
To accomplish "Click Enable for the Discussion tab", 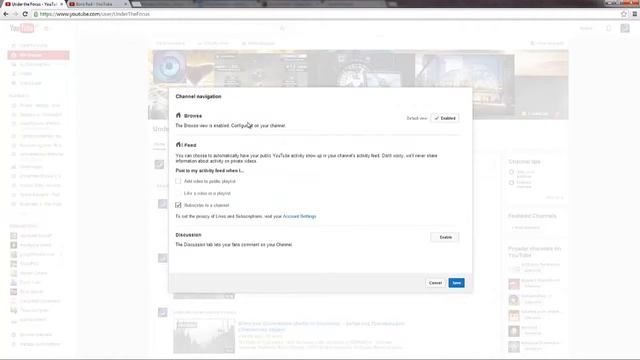I will (x=444, y=237).
